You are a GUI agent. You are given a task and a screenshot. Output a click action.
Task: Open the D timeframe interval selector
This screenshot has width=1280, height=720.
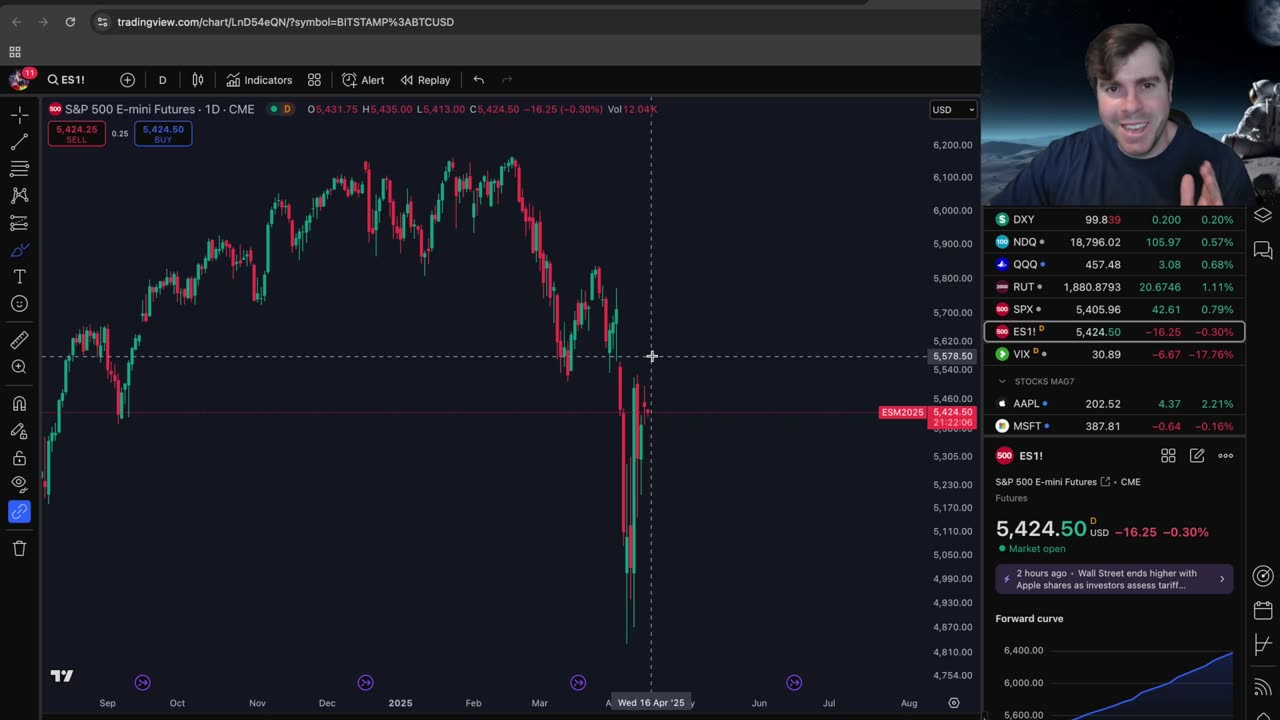pyautogui.click(x=162, y=80)
